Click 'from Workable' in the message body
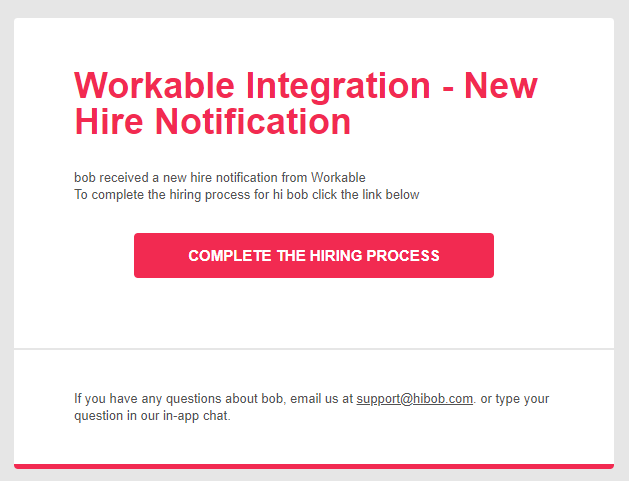Screen dimensions: 629x481 (x=323, y=177)
